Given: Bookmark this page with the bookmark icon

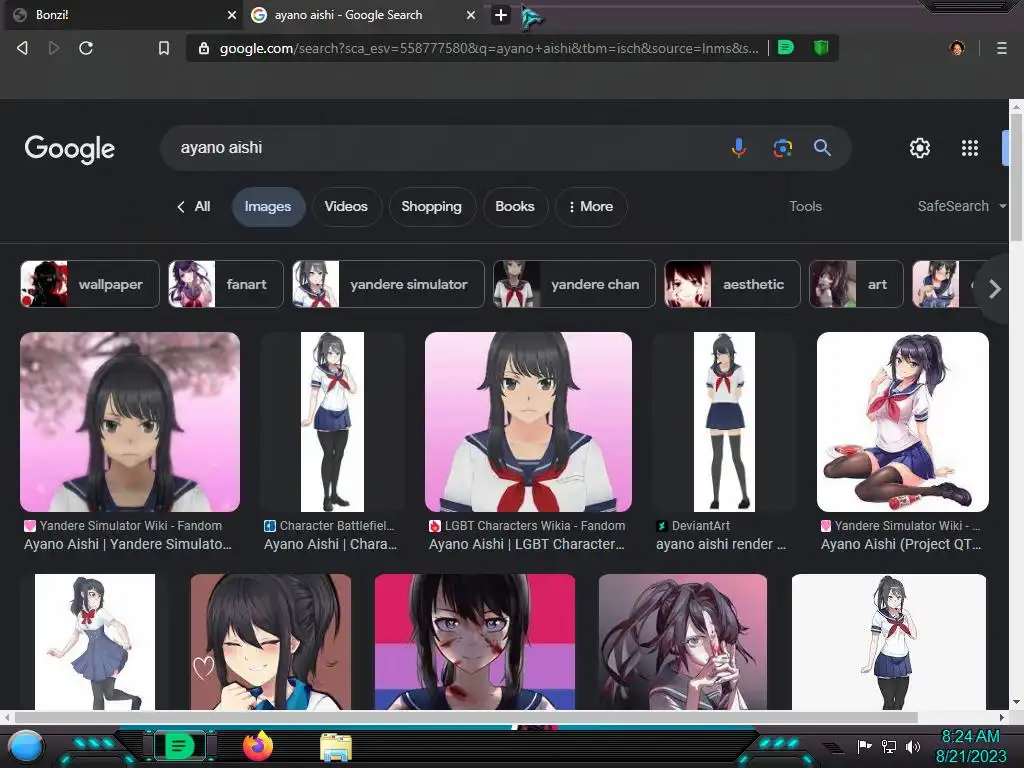Looking at the screenshot, I should [x=163, y=48].
